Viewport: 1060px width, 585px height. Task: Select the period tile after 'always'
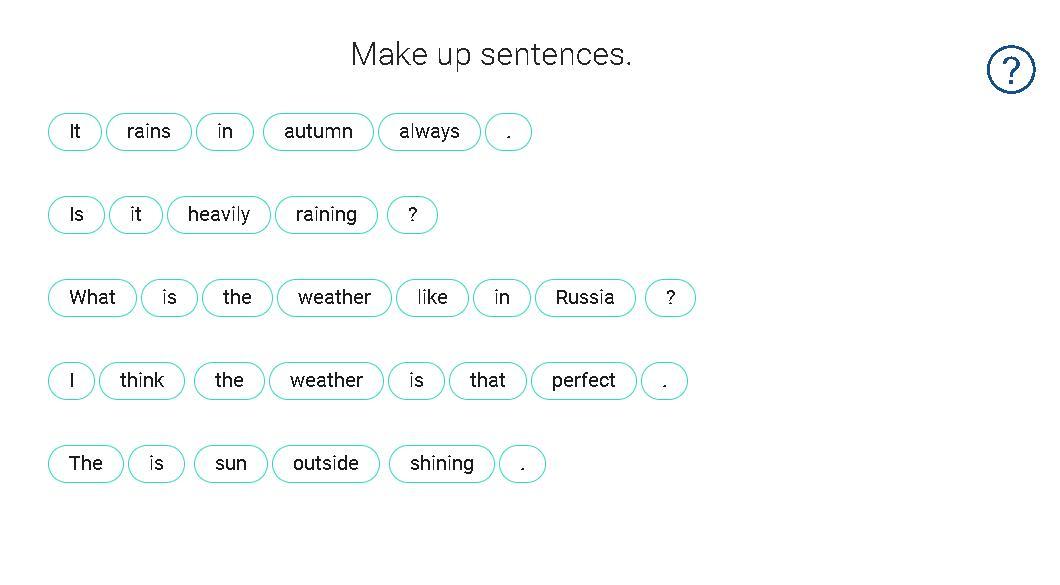click(x=508, y=132)
